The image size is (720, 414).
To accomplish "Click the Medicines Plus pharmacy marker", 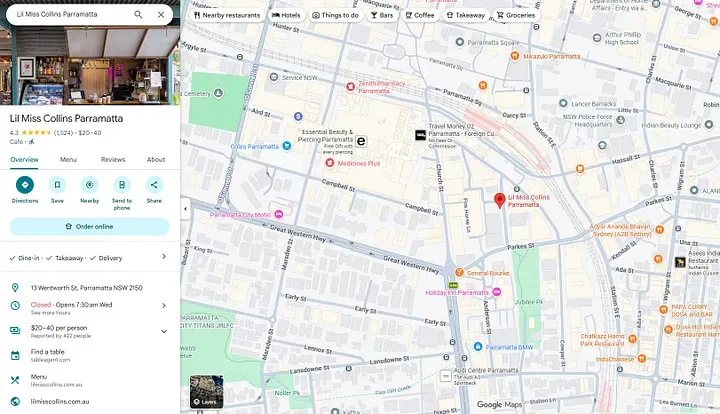I will pos(329,163).
